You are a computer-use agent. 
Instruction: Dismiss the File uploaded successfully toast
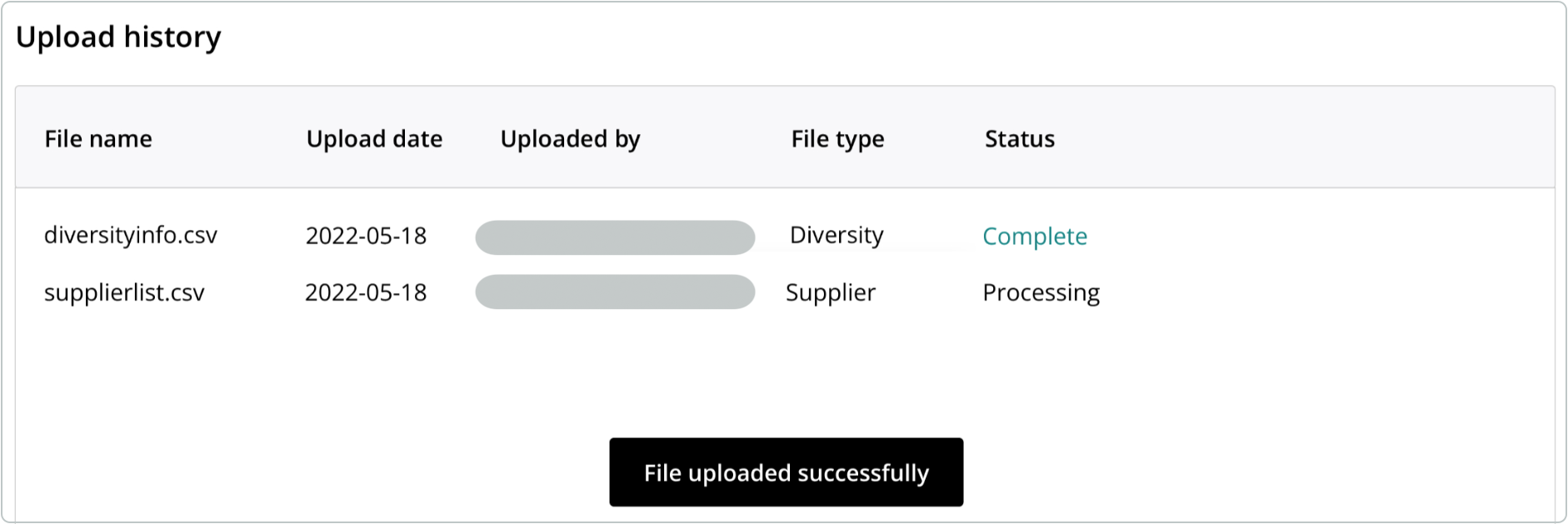point(786,472)
